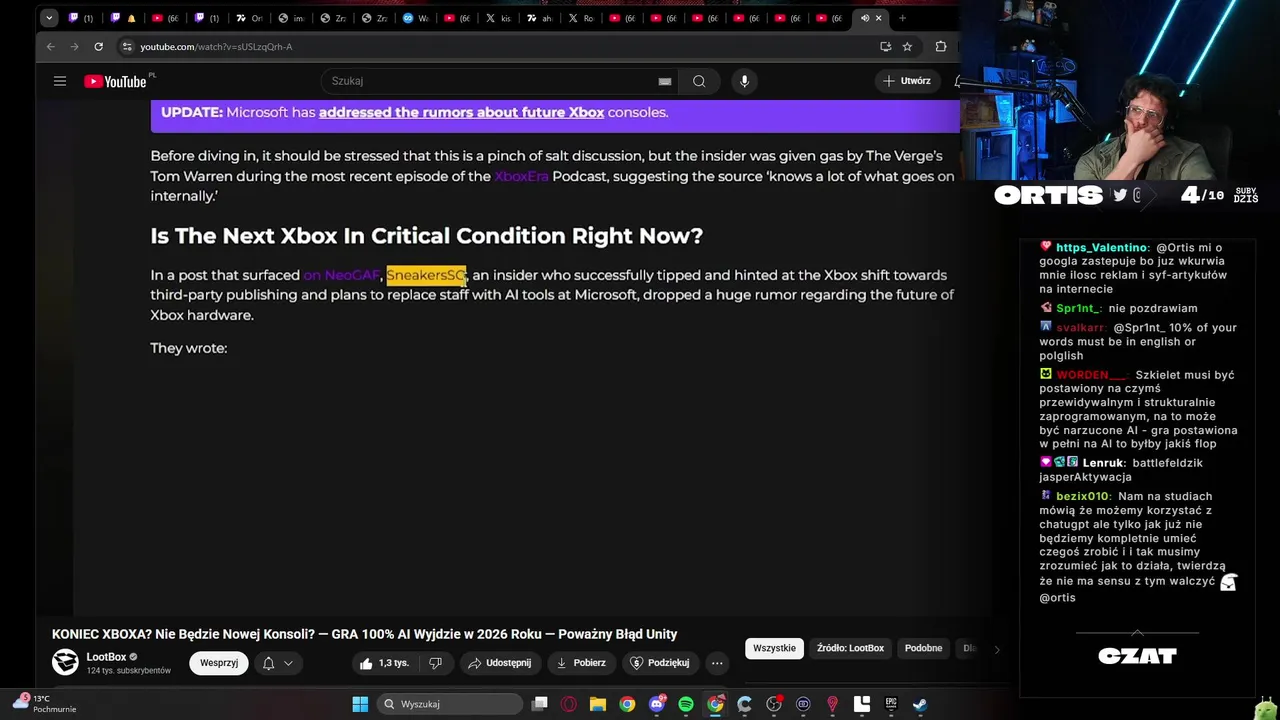This screenshot has width=1280, height=720.
Task: Open Epic Games Launcher from taskbar
Action: coord(891,704)
